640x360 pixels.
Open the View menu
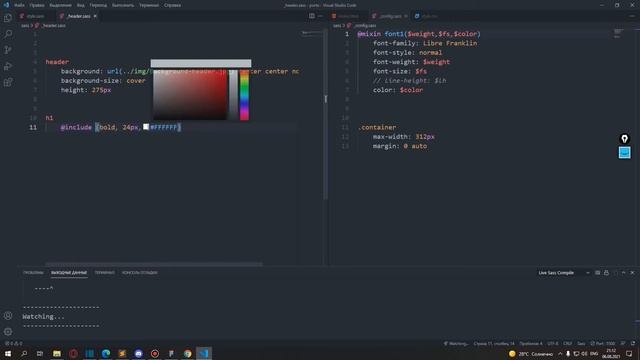click(x=80, y=5)
